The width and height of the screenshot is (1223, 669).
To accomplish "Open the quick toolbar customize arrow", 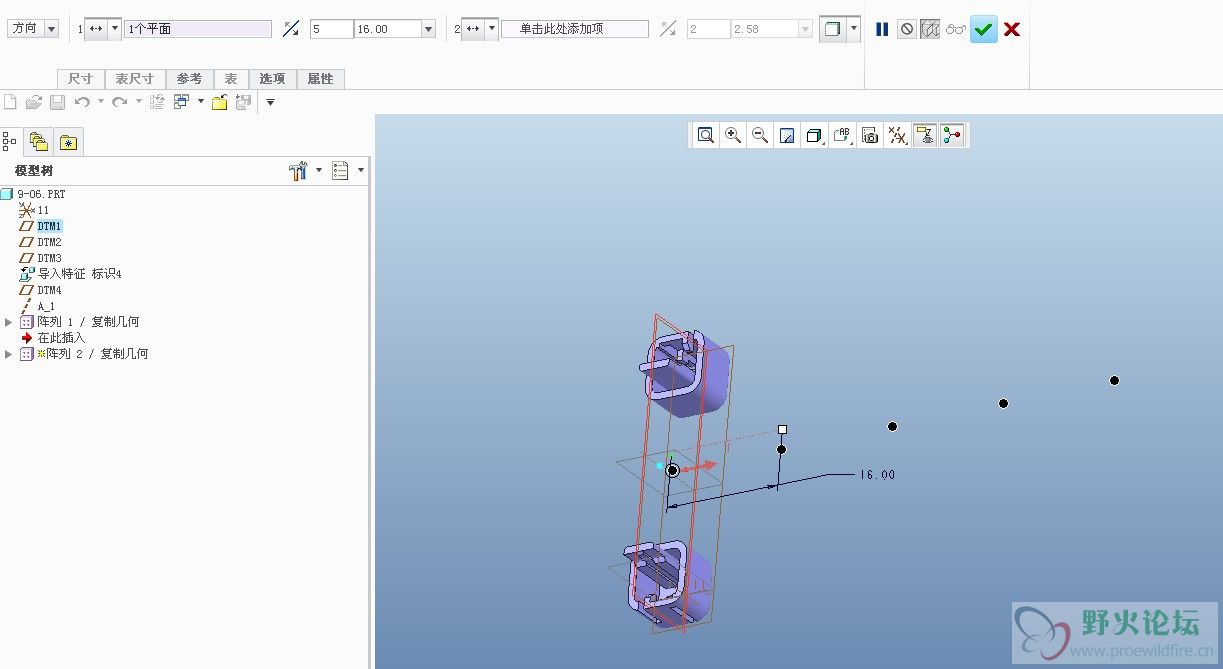I will click(270, 102).
